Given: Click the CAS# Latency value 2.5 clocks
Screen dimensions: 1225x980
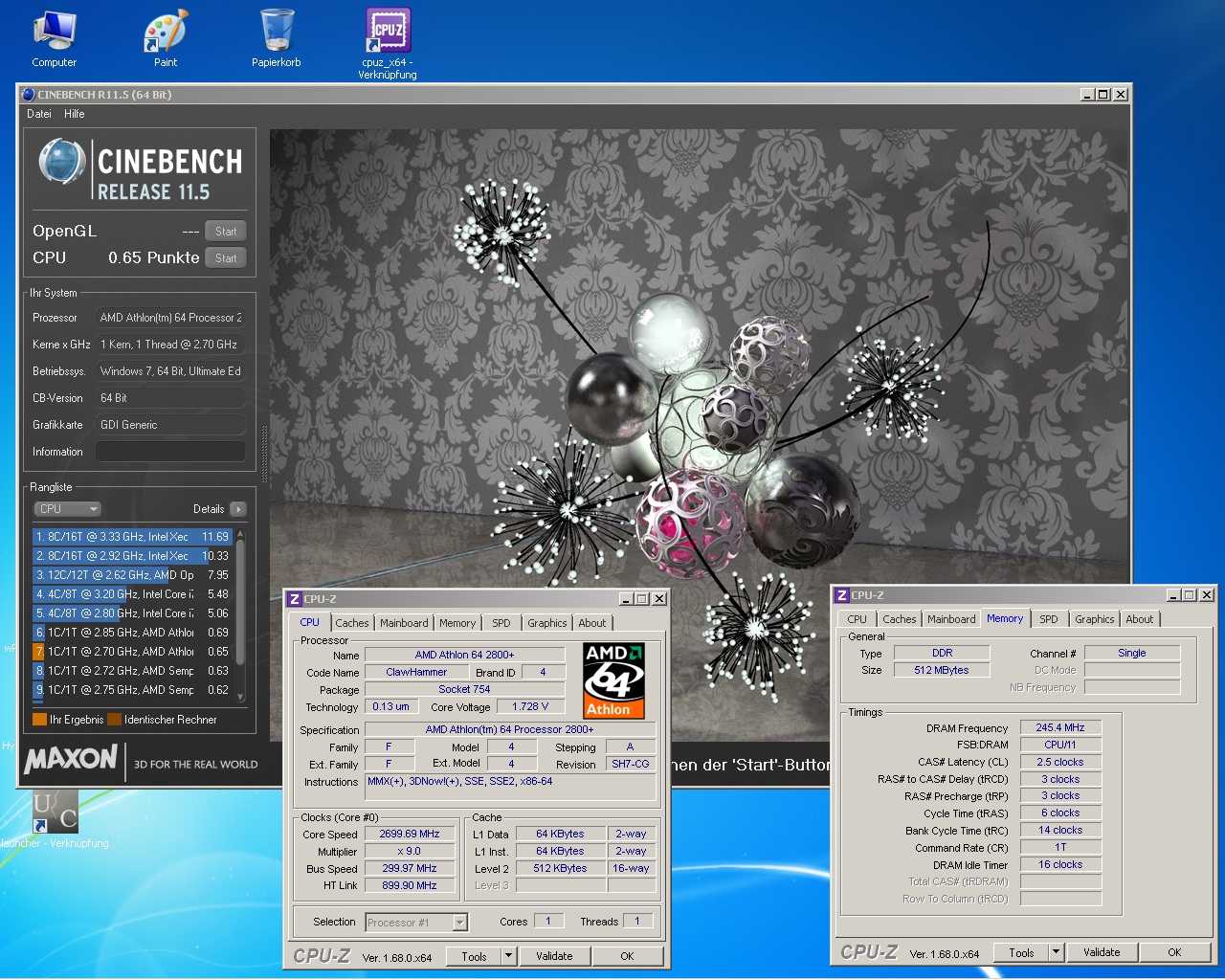Looking at the screenshot, I should pyautogui.click(x=1060, y=763).
